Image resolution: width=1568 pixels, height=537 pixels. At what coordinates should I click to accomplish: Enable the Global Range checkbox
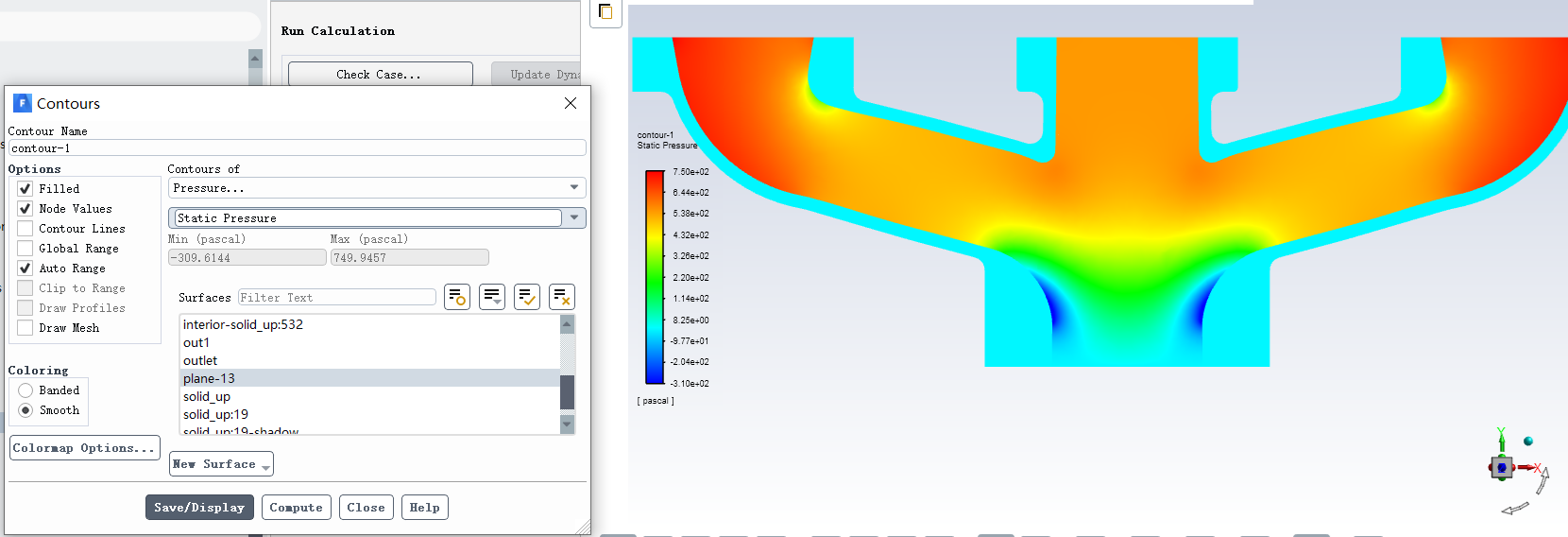pos(26,249)
